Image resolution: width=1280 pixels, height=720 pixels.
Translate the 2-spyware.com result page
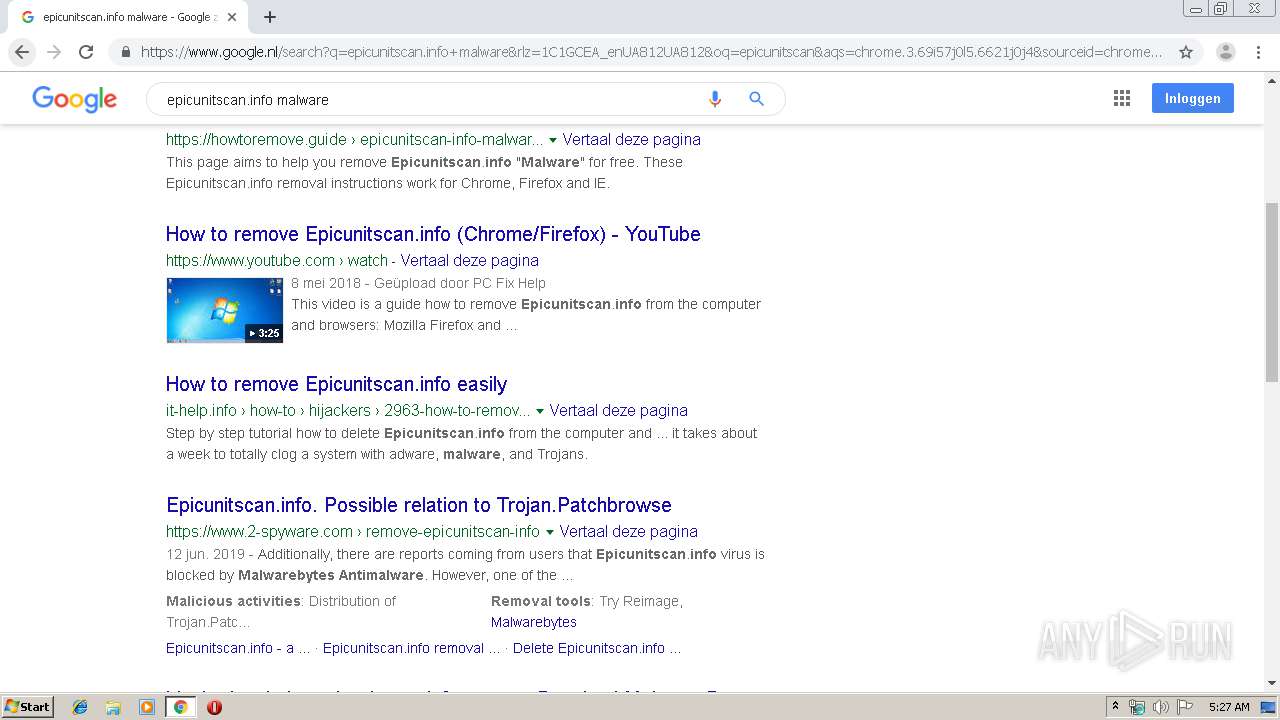[x=628, y=531]
